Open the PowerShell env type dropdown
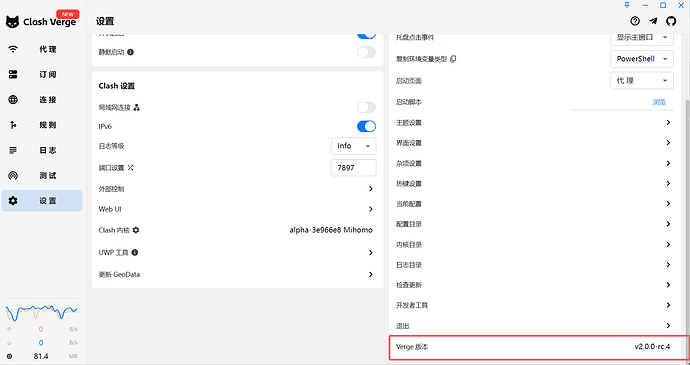 point(642,59)
